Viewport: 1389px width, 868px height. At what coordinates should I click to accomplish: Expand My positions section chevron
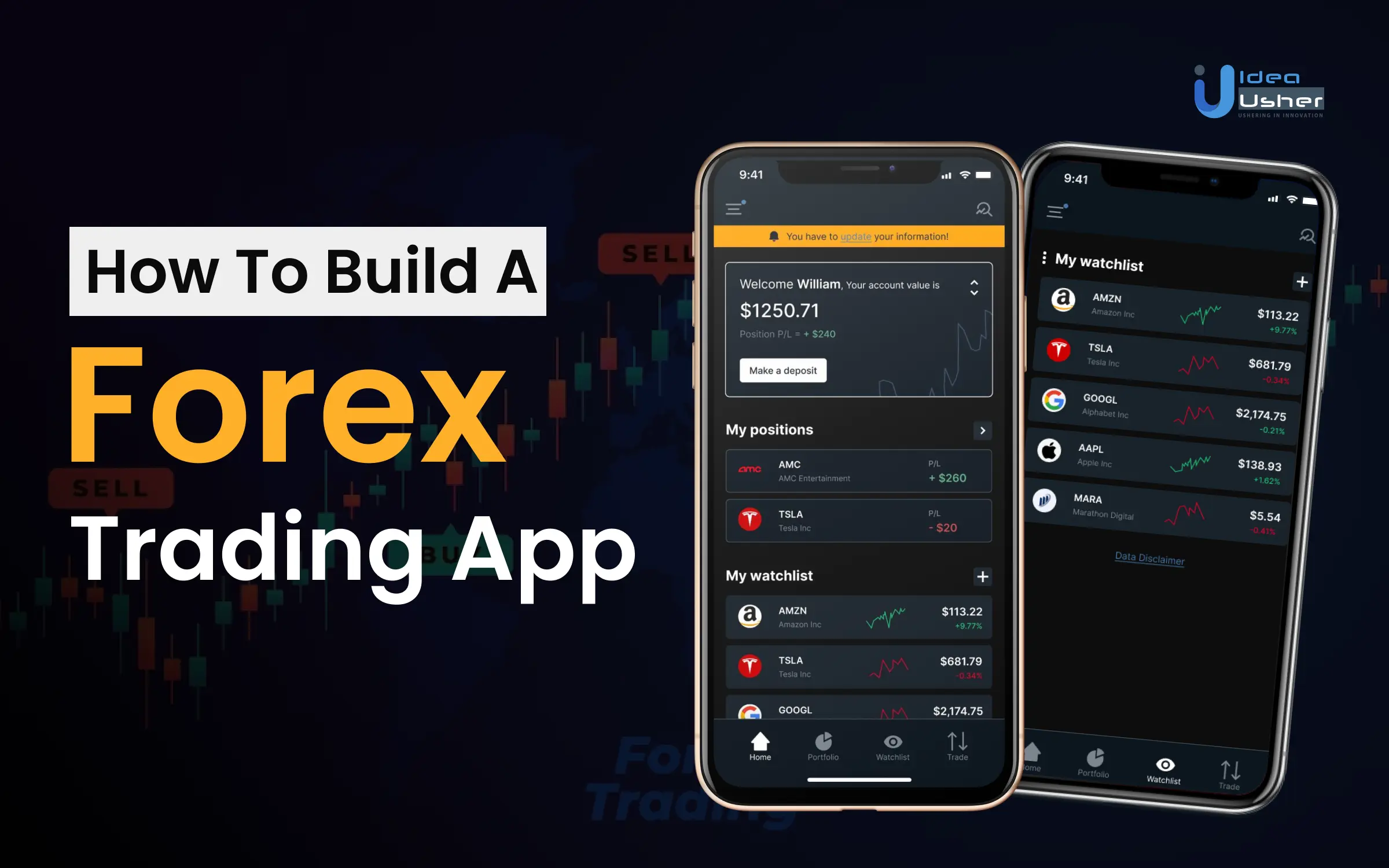click(x=982, y=430)
